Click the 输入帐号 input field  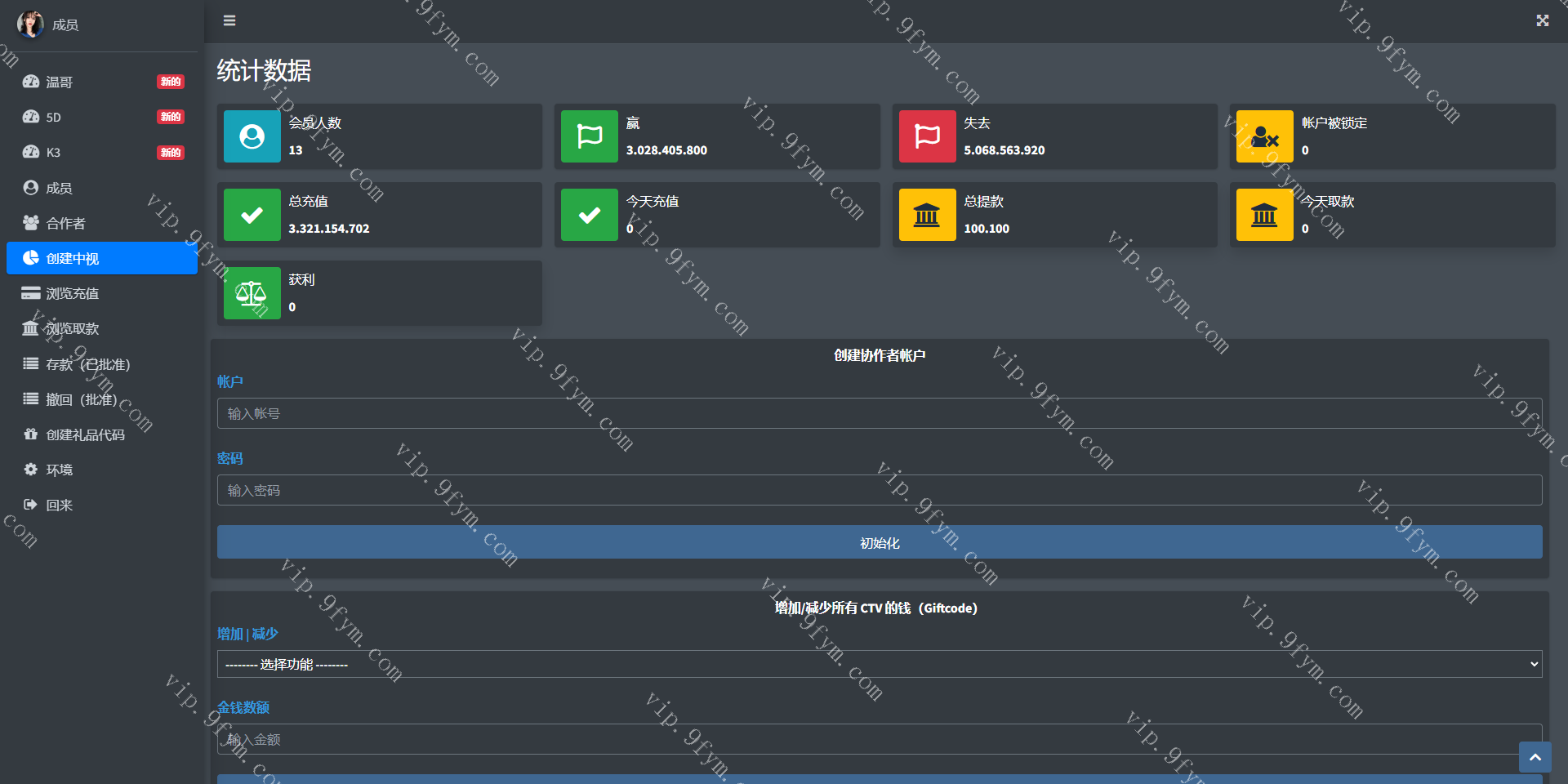879,413
